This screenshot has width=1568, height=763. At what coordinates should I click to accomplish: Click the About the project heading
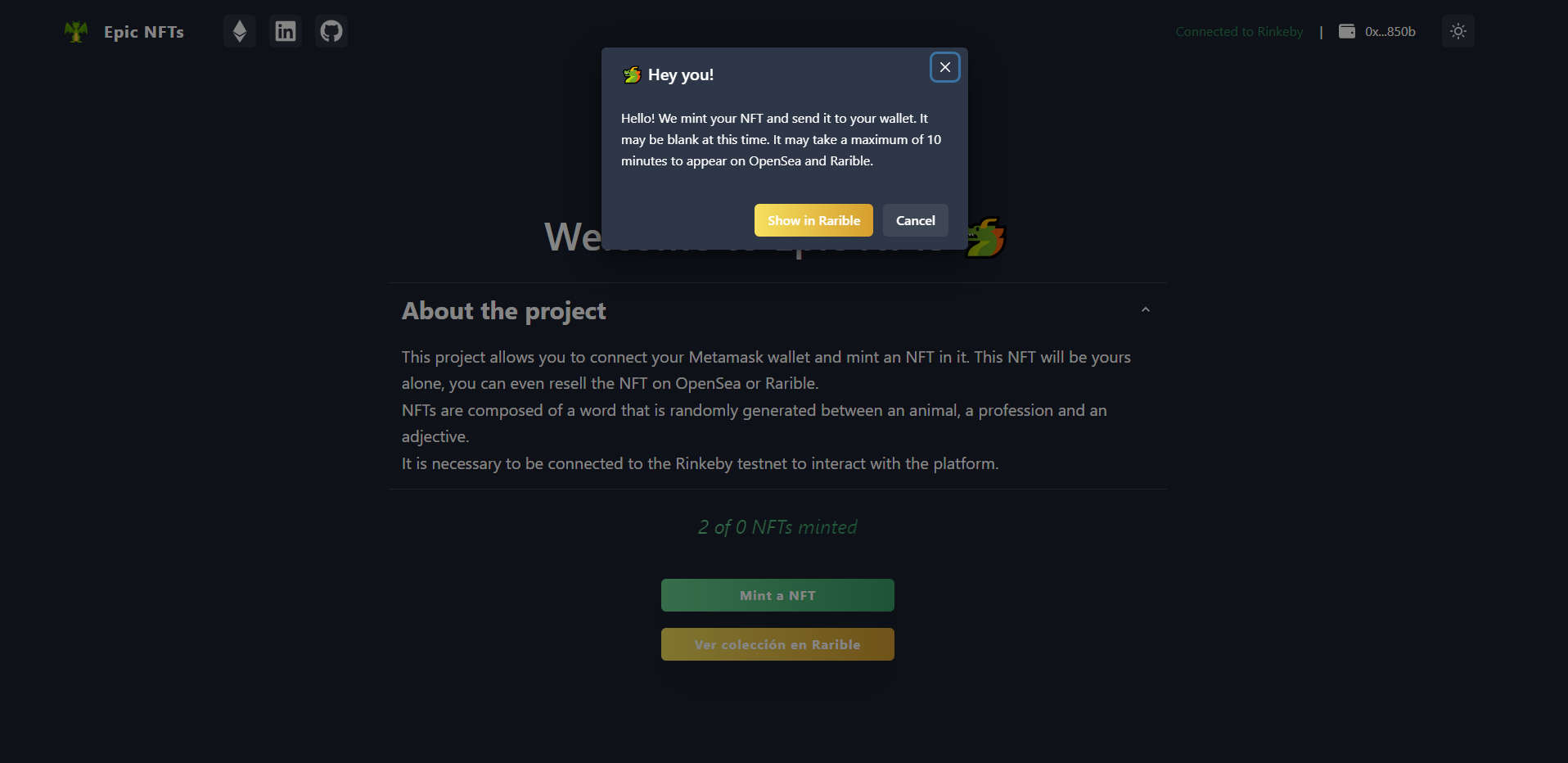click(x=504, y=311)
